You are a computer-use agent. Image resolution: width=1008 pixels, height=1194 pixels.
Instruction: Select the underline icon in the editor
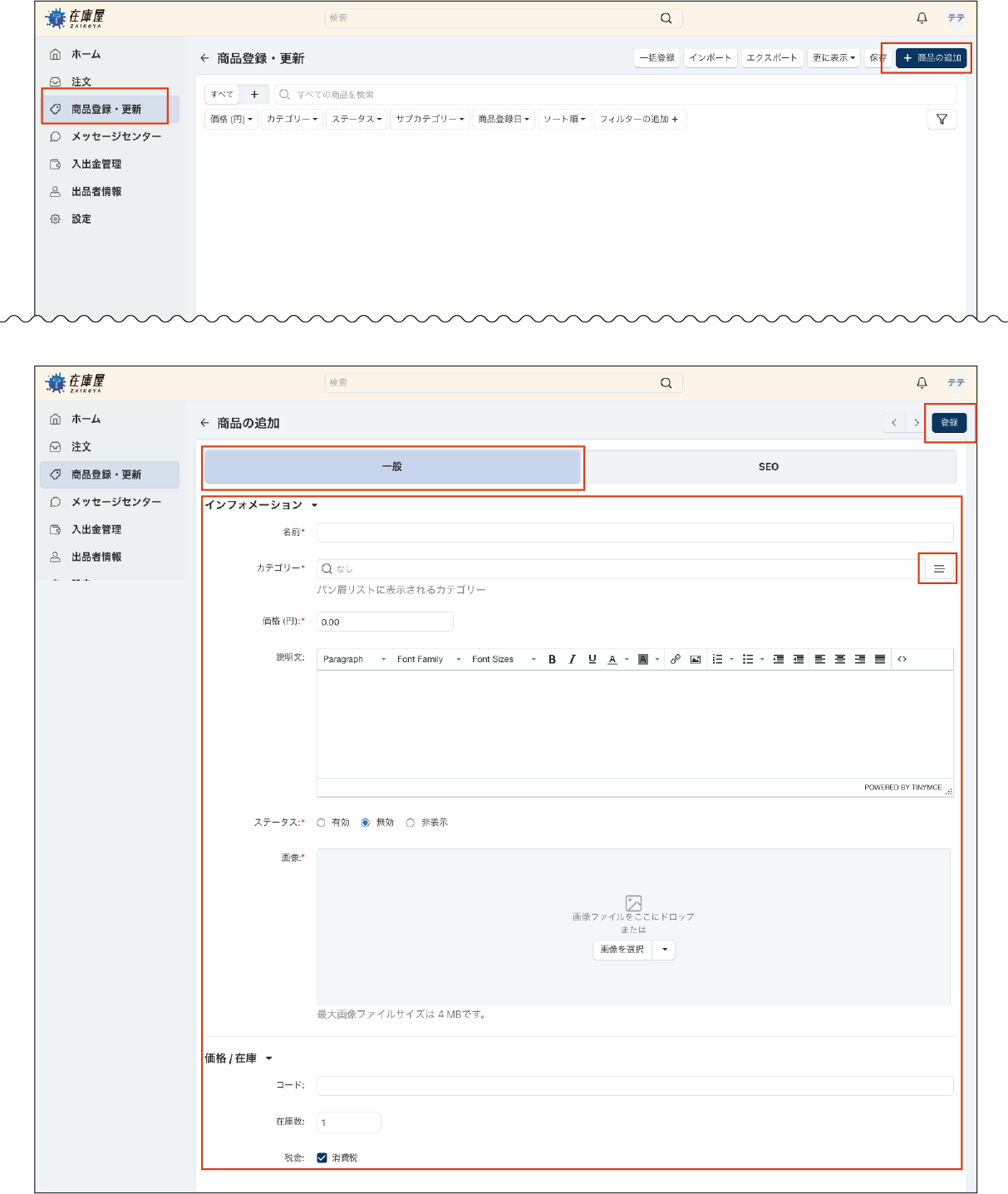[592, 658]
